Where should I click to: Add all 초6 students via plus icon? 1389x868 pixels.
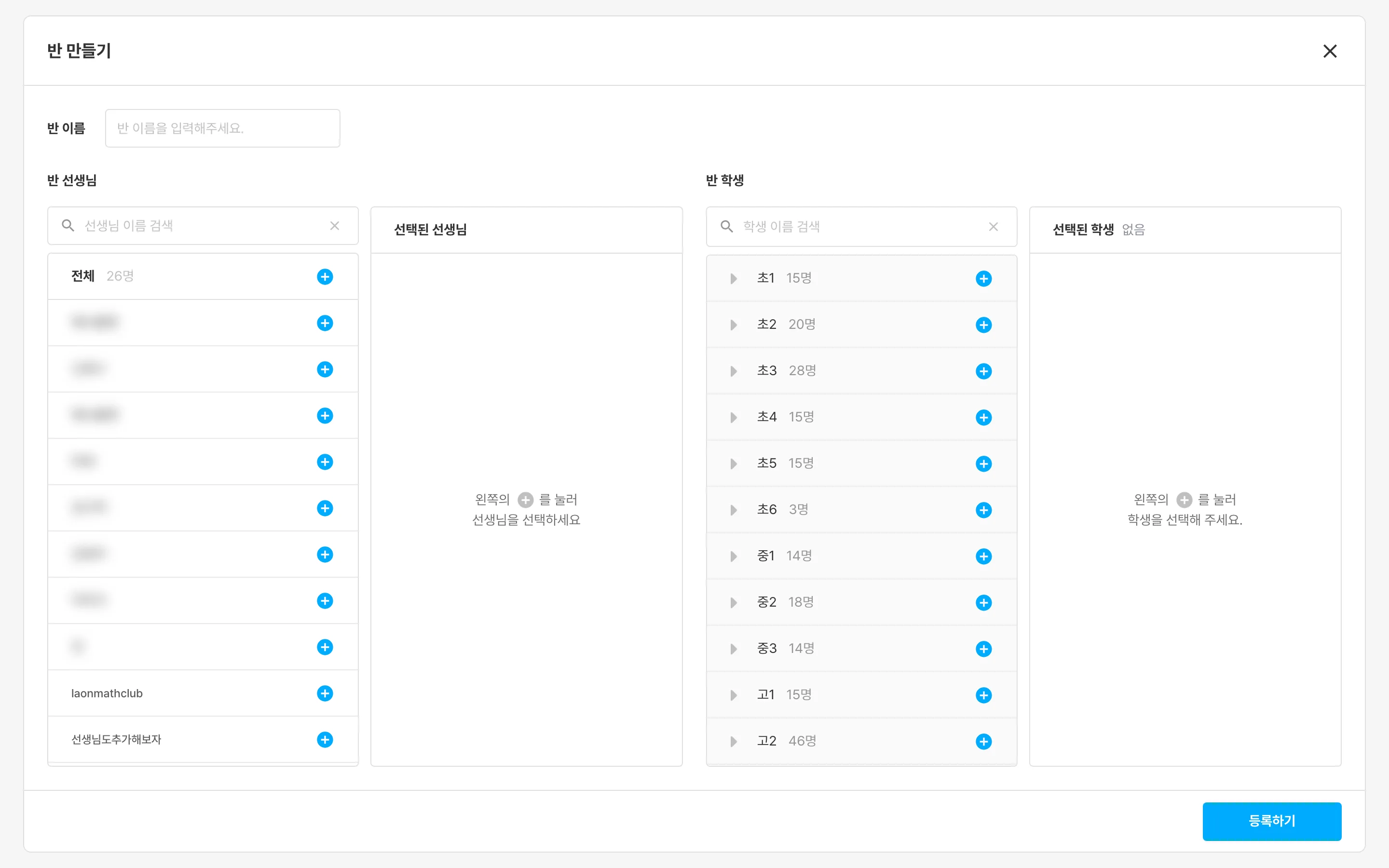tap(984, 510)
